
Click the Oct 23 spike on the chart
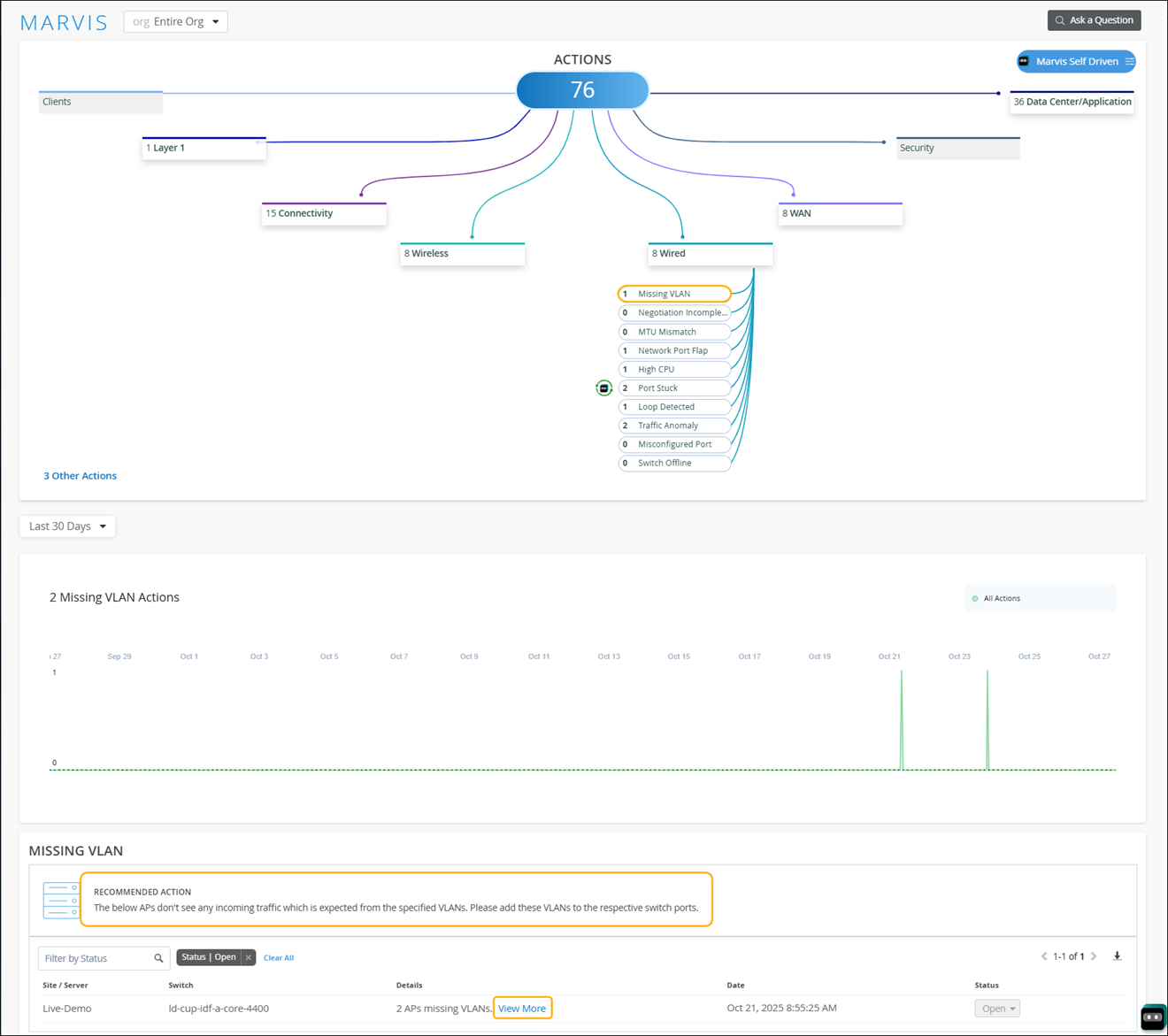(987, 720)
